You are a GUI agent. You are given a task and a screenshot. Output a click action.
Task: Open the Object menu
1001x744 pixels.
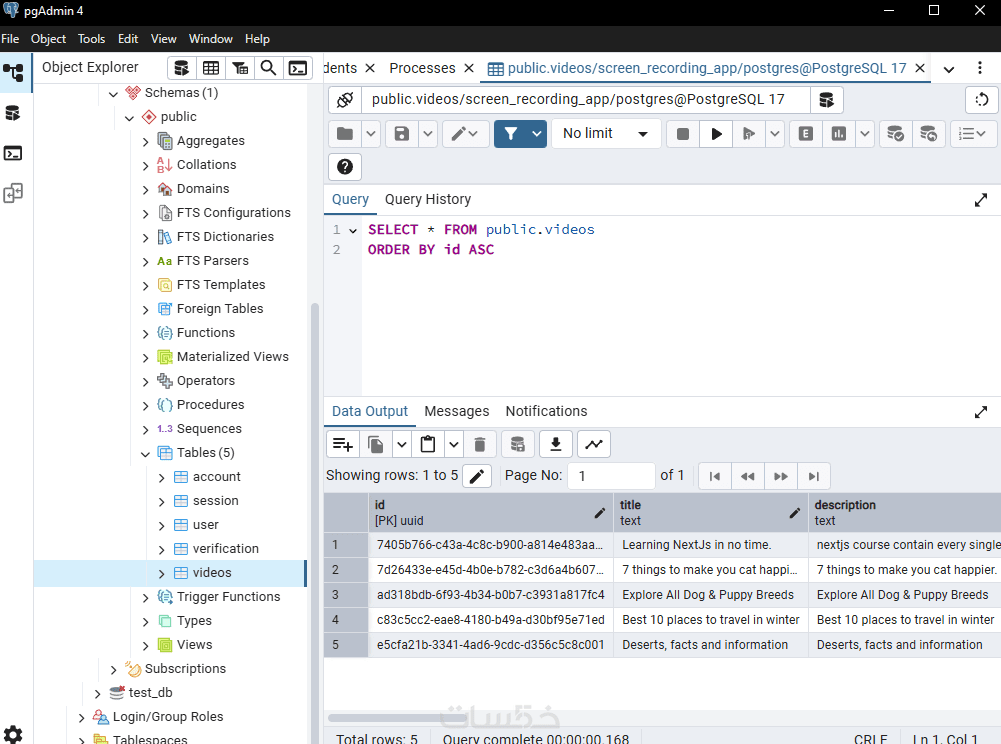pos(49,39)
